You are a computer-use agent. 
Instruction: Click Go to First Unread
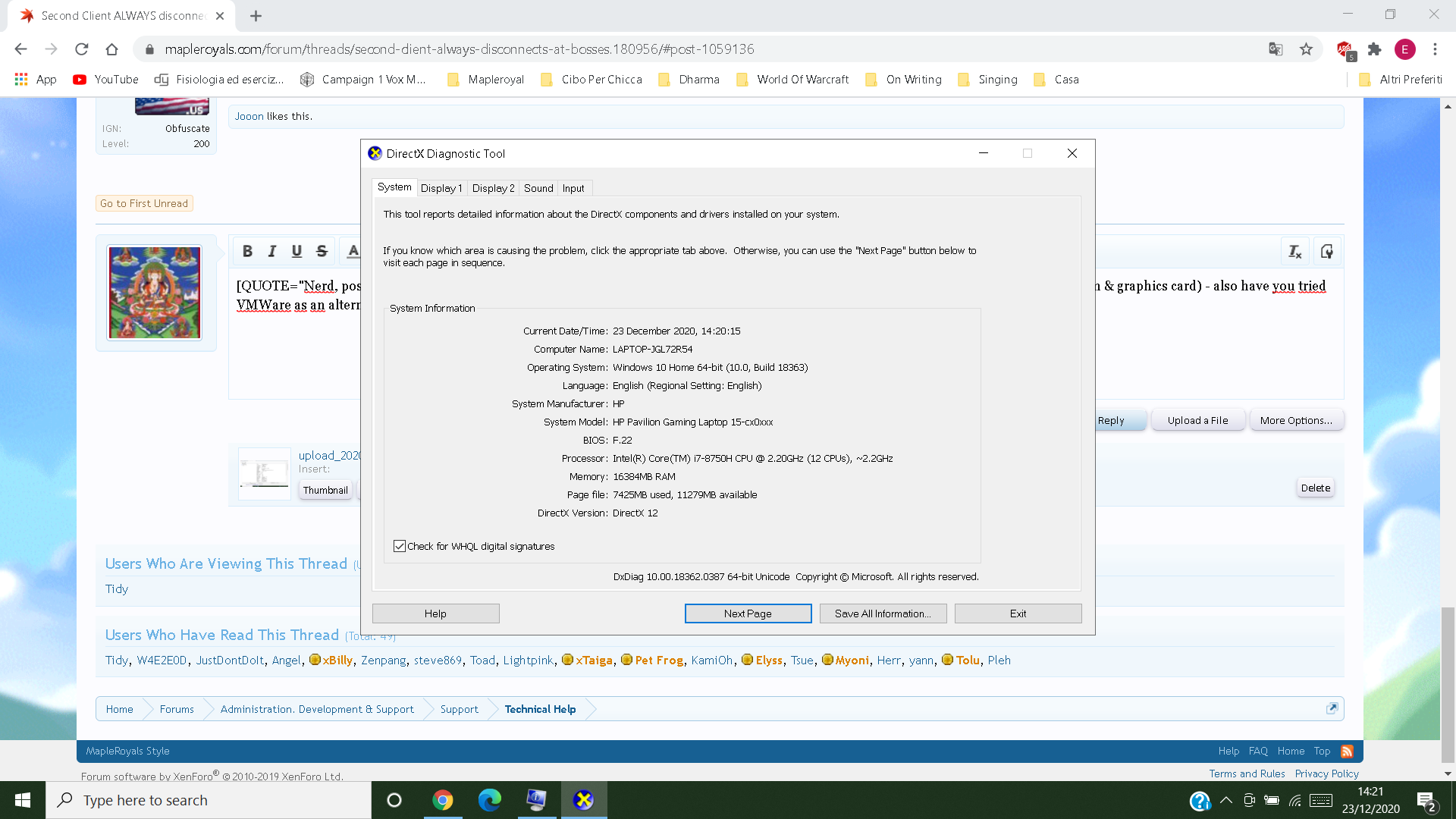[144, 203]
